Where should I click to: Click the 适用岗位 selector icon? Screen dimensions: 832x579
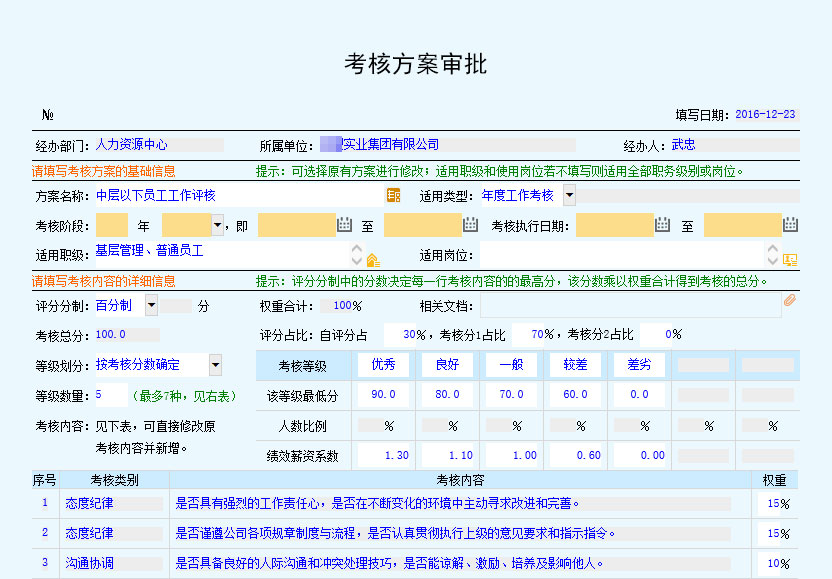tap(790, 260)
